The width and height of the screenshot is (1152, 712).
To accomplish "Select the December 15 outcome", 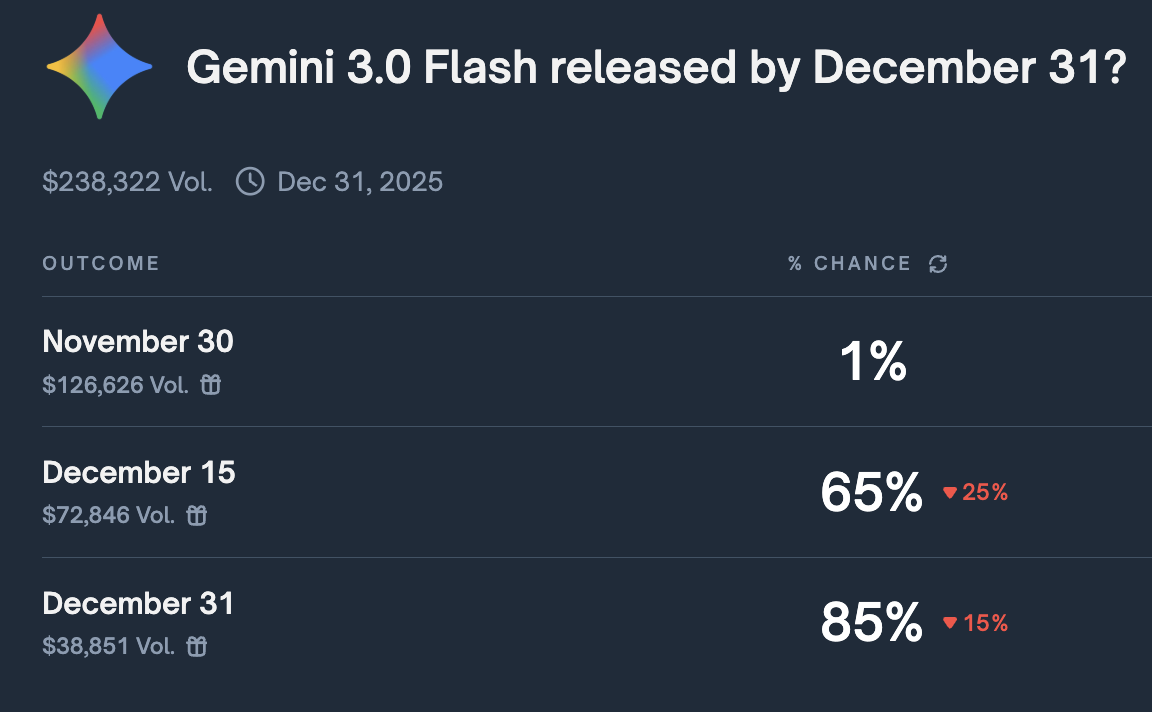I will [139, 472].
